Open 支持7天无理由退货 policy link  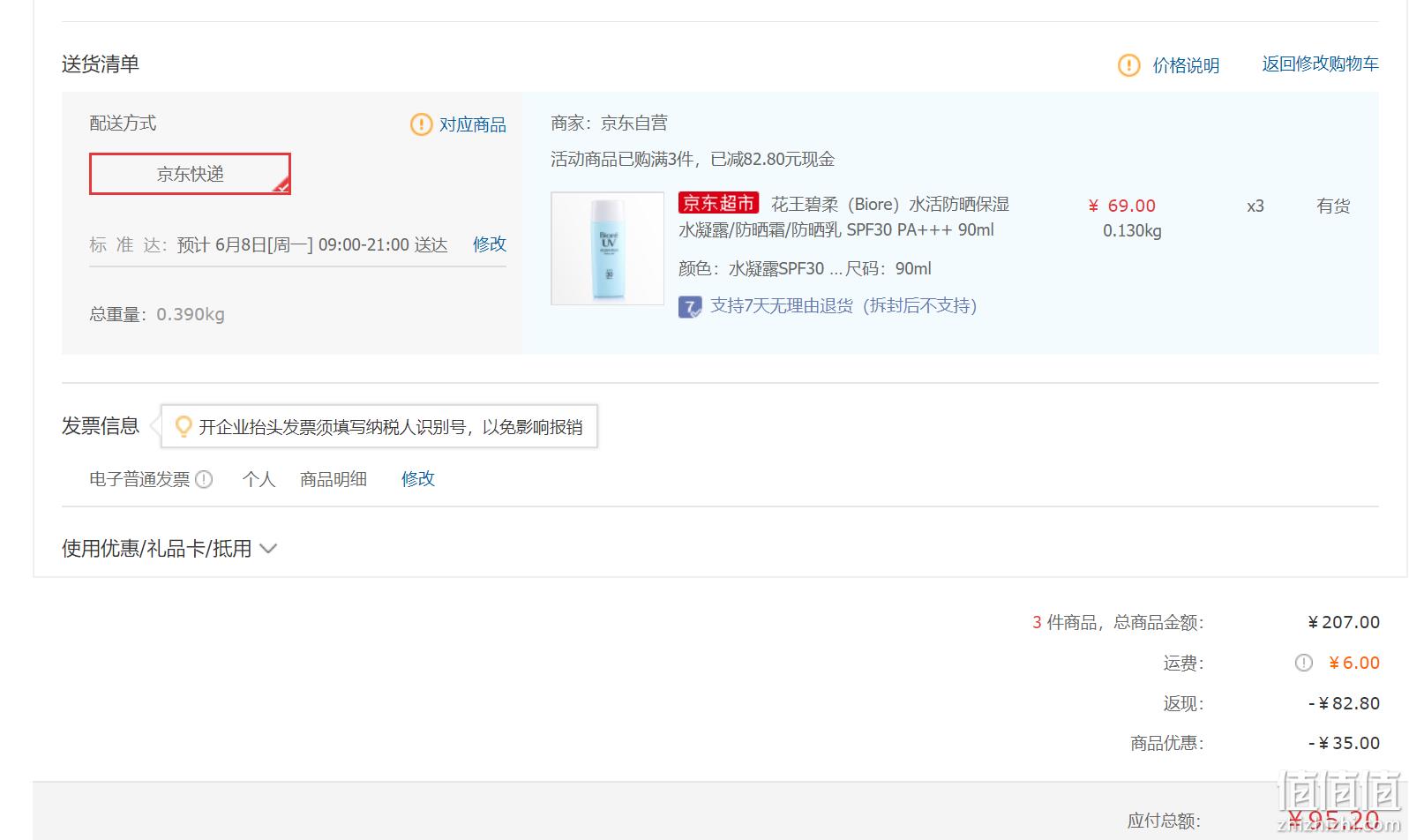843,305
